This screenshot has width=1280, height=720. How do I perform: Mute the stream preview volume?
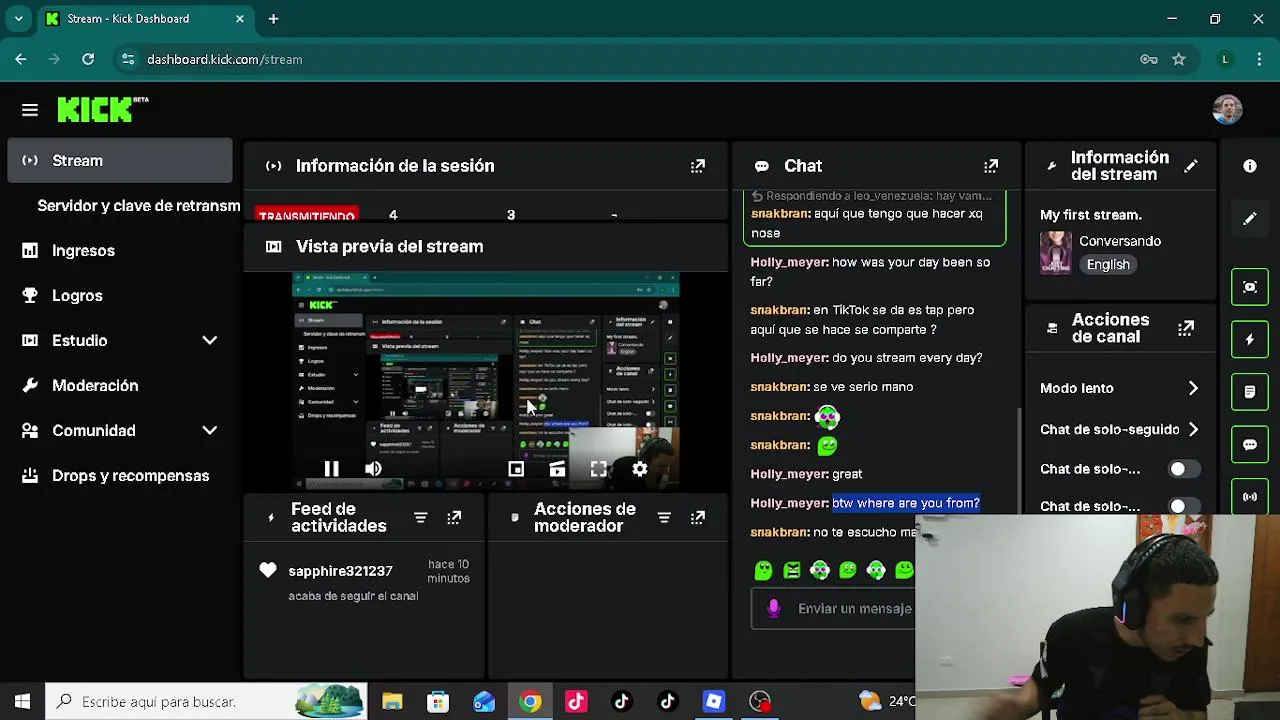pos(373,469)
